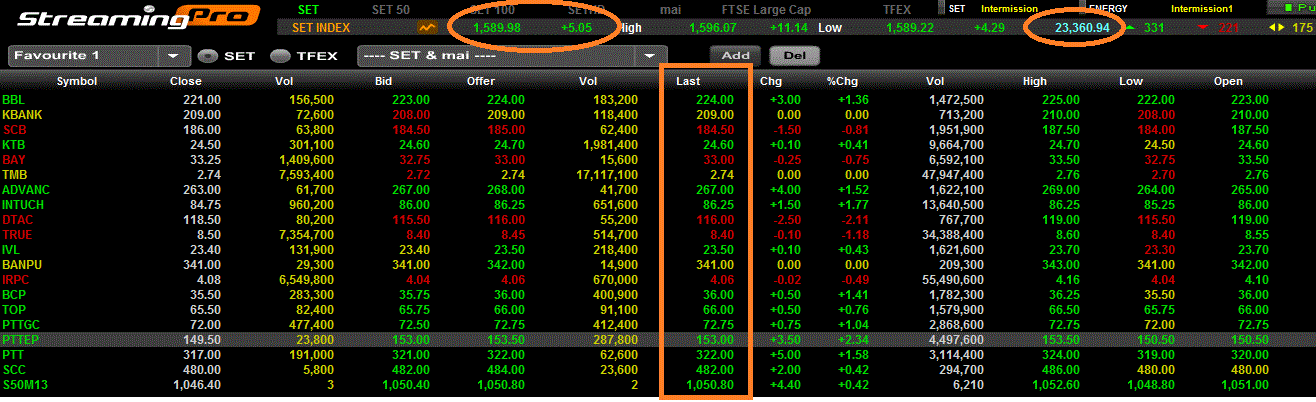Switch to the SET index tab
The height and width of the screenshot is (402, 1316).
(x=309, y=9)
